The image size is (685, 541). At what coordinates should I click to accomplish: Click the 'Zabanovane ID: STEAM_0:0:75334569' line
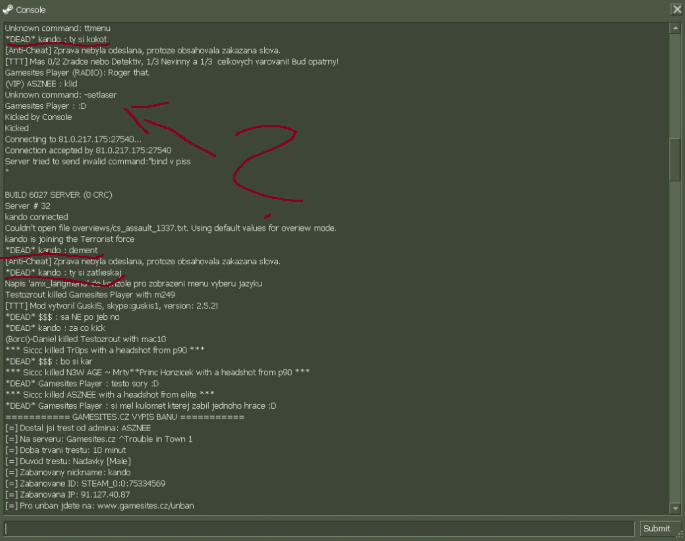click(x=85, y=483)
